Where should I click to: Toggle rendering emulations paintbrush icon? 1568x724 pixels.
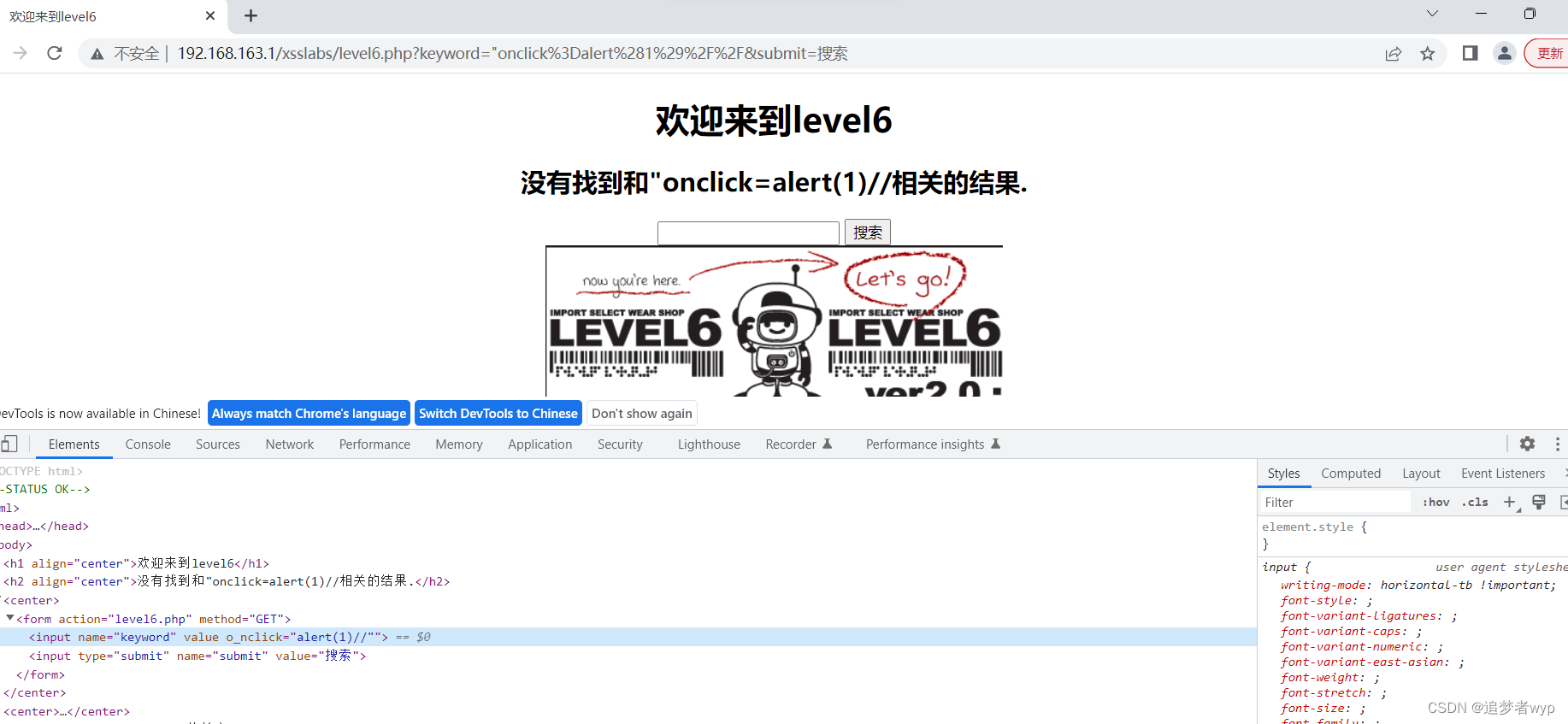click(1539, 503)
